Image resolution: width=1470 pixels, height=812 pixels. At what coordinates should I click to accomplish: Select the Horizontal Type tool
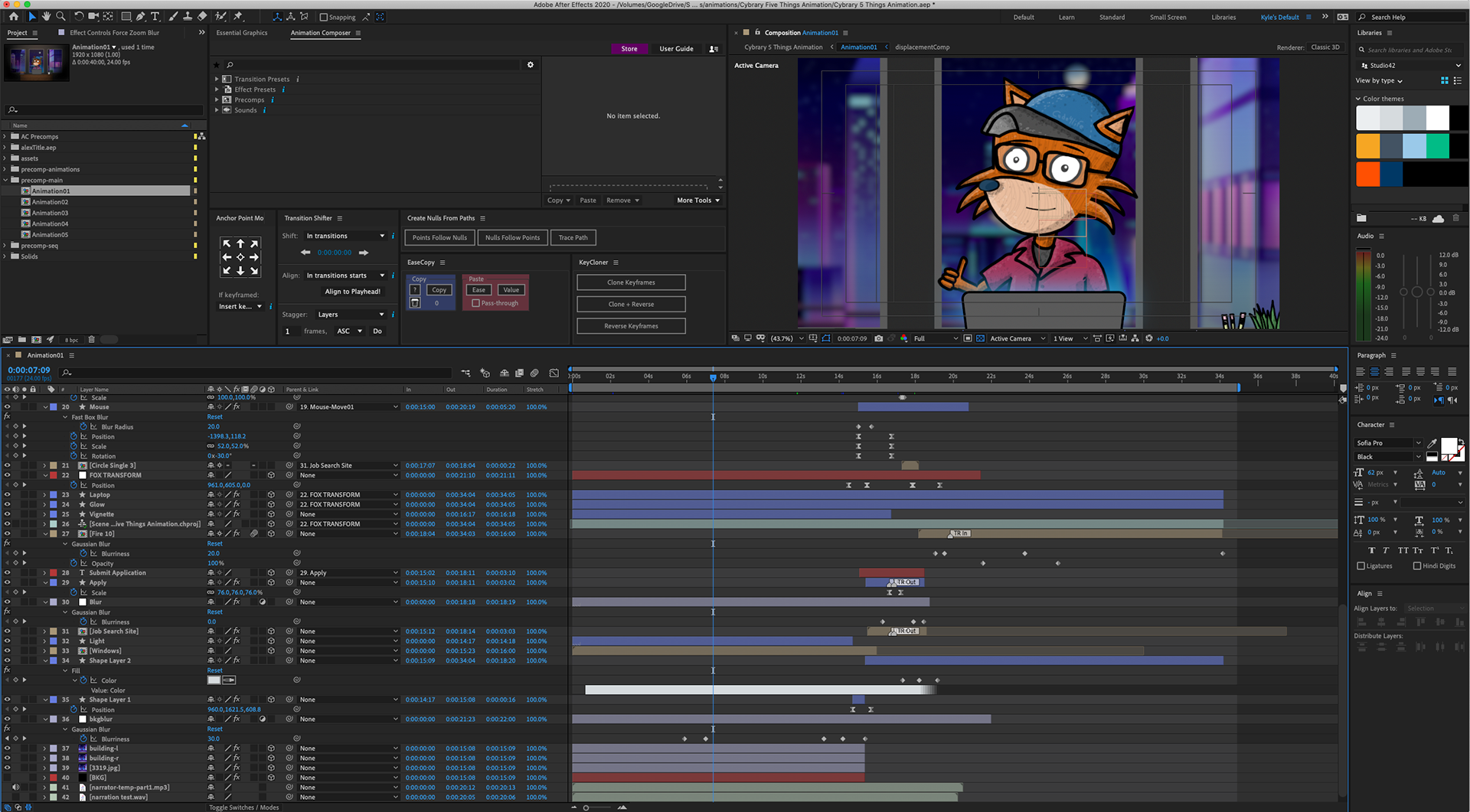155,16
